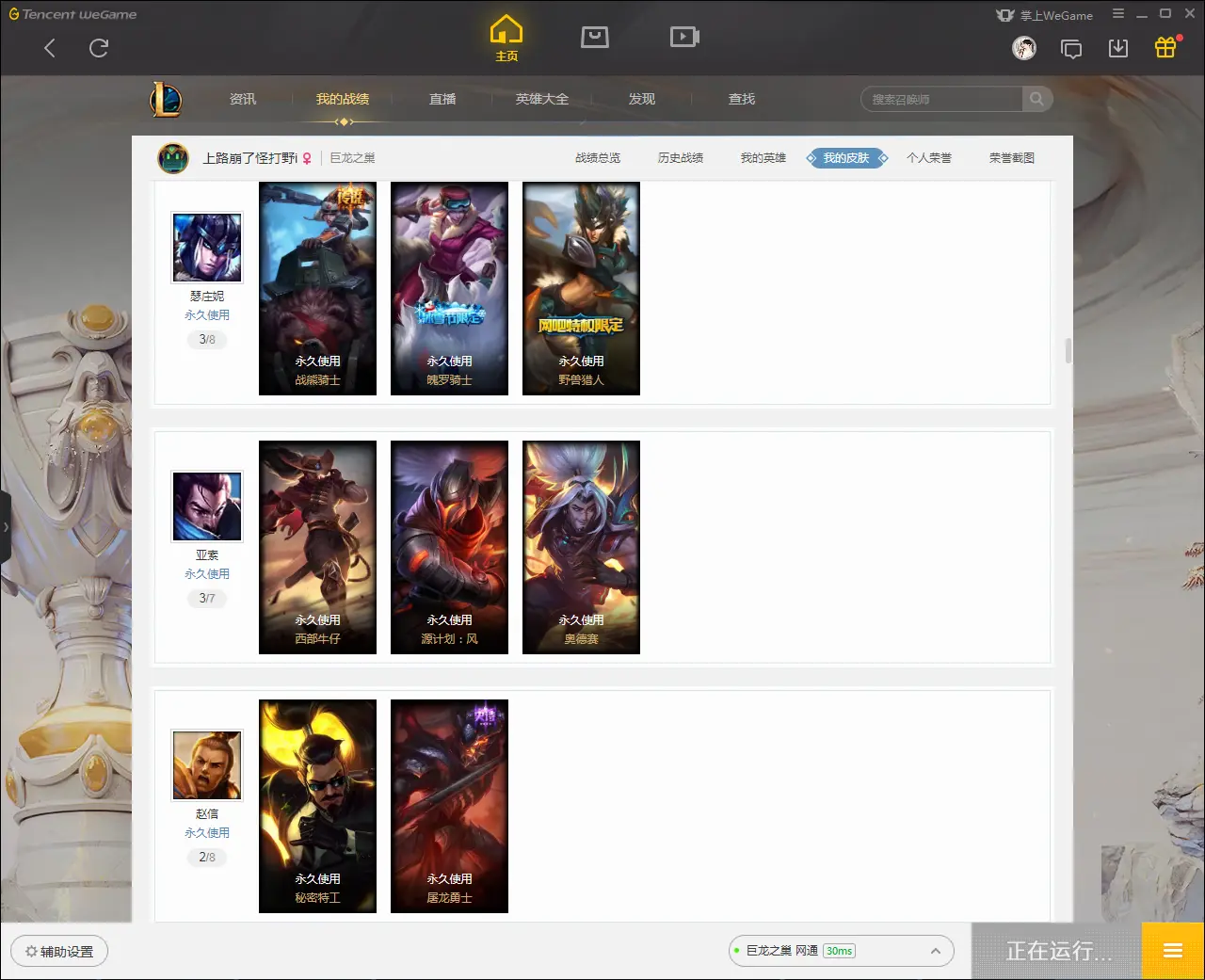Click the summoner search input field
Image resolution: width=1205 pixels, height=980 pixels.
(942, 99)
